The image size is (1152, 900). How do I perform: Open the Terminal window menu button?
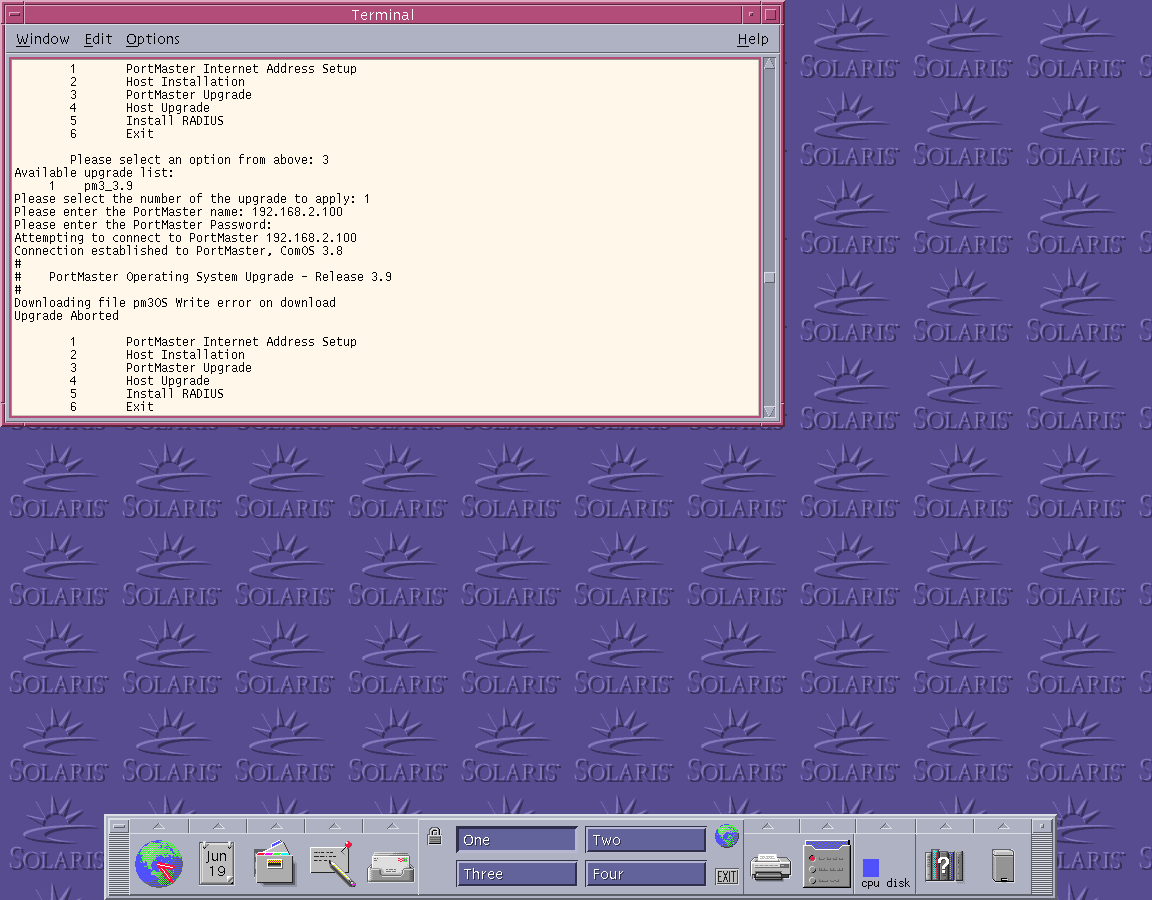[14, 14]
